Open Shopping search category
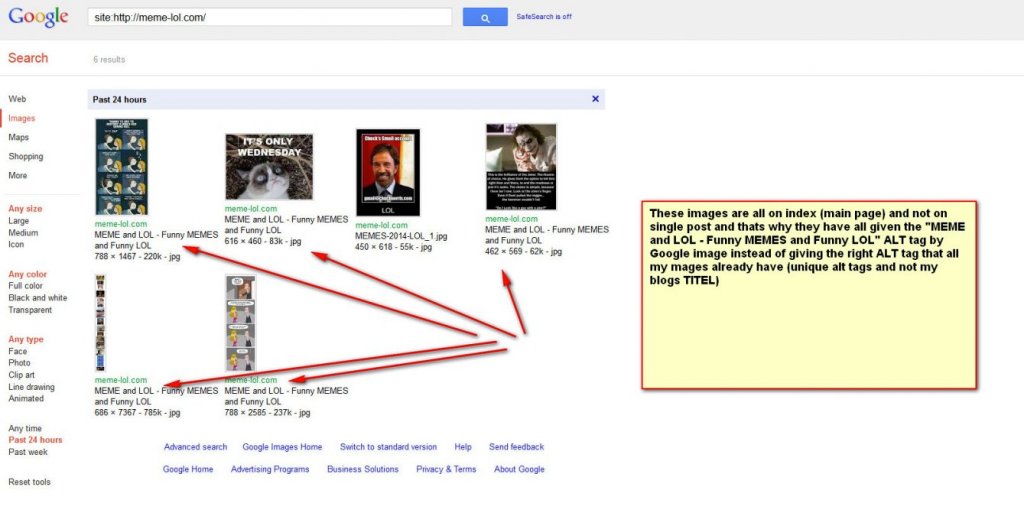This screenshot has height=526, width=1024. (25, 156)
